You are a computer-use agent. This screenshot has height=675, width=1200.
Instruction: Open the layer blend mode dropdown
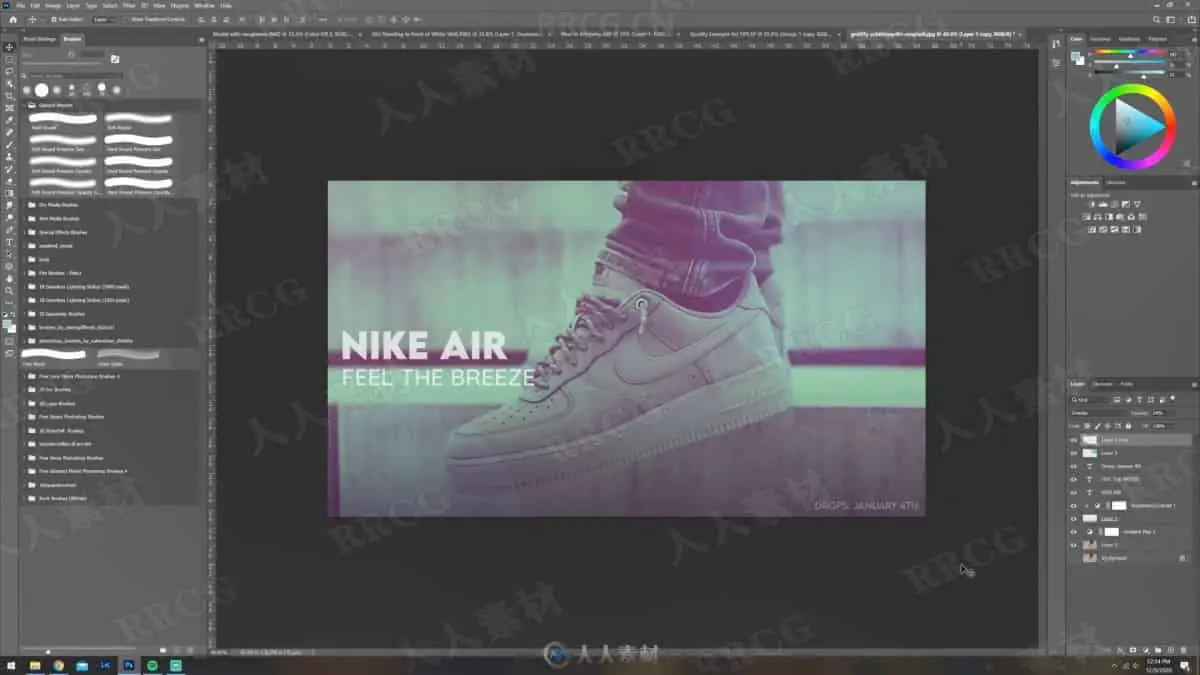click(x=1097, y=412)
